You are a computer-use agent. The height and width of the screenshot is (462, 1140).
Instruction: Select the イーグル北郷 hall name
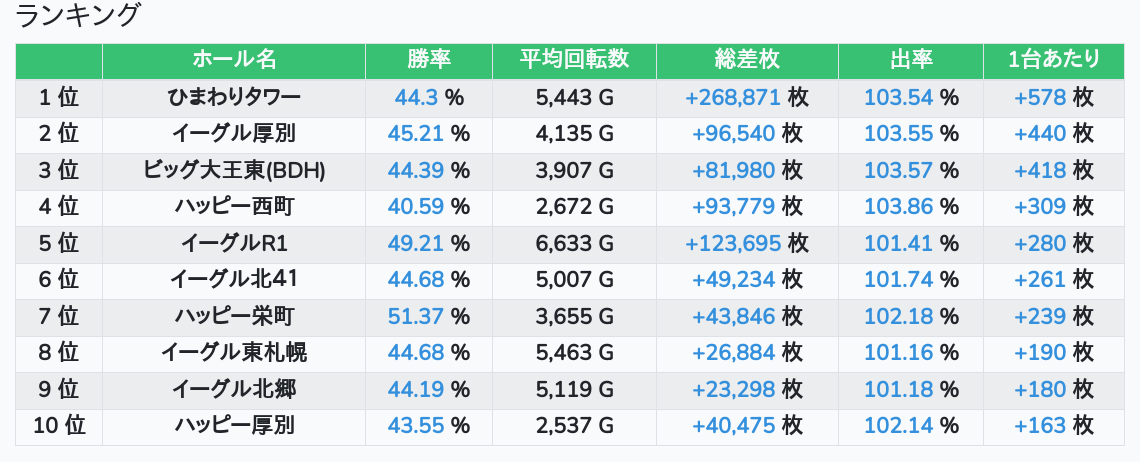(x=233, y=389)
